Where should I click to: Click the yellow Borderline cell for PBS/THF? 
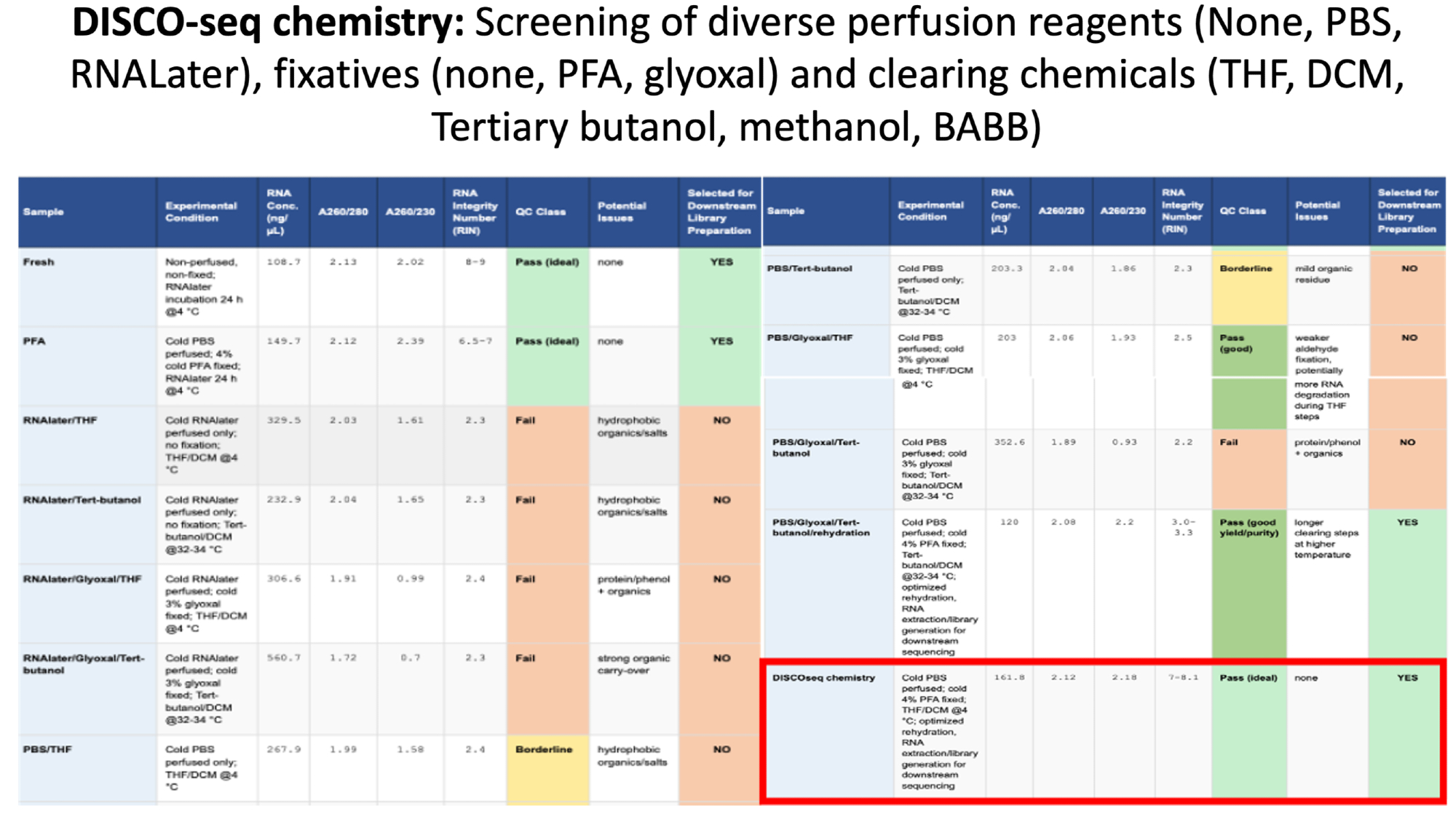pyautogui.click(x=544, y=750)
